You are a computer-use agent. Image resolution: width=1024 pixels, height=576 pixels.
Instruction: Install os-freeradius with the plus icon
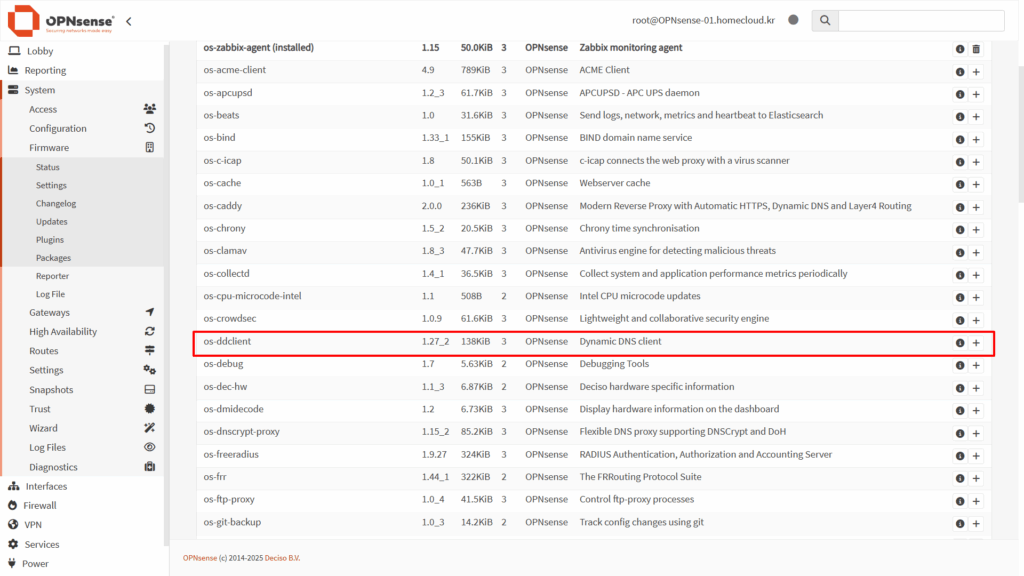coord(976,455)
